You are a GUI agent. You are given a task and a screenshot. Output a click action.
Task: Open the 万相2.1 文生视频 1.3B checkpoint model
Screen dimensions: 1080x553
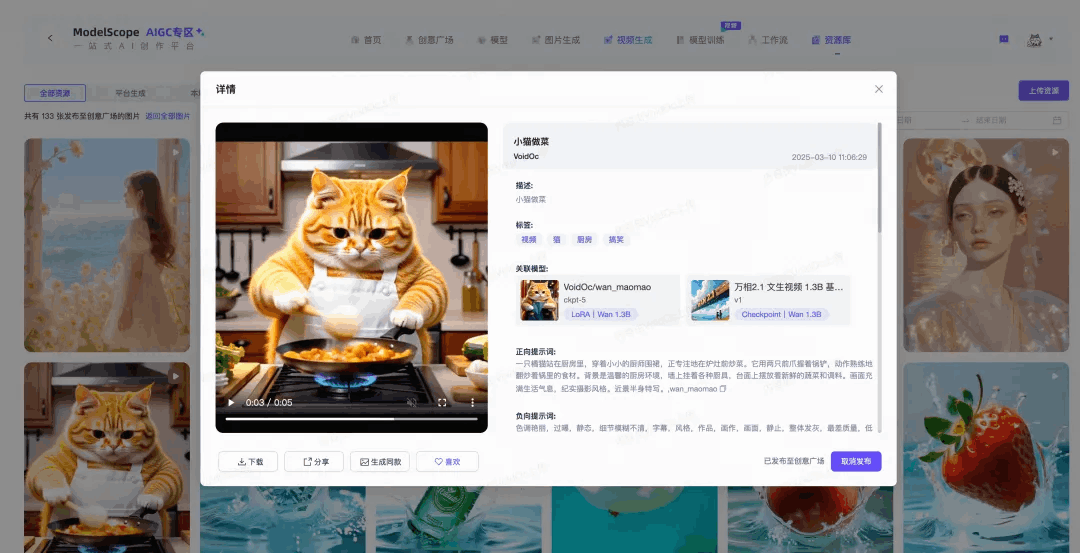[x=769, y=300]
